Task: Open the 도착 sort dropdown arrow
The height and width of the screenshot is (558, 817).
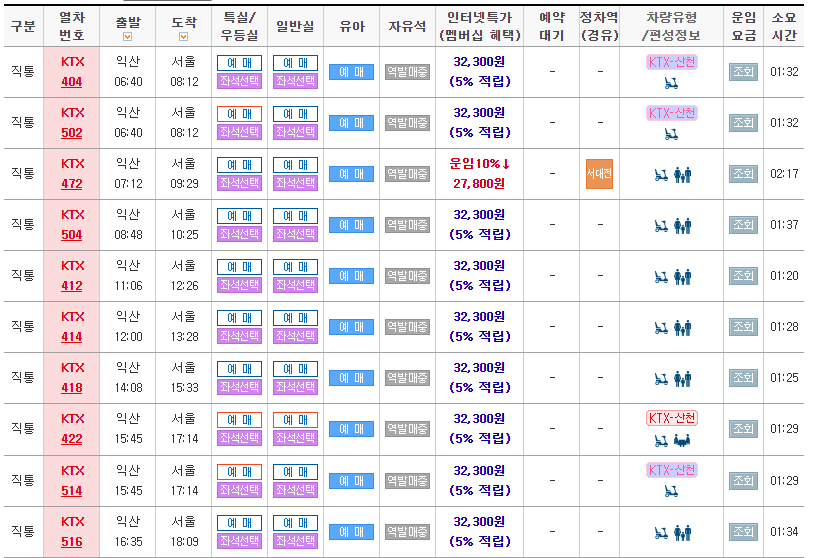Action: 183,36
